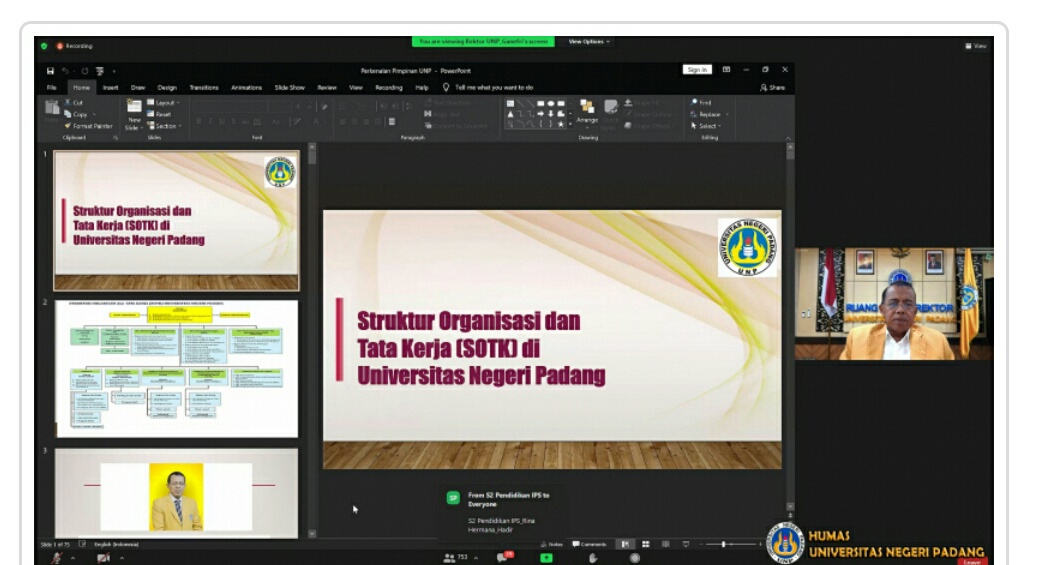1041x565 pixels.
Task: Click the Save icon in title bar
Action: click(x=51, y=70)
